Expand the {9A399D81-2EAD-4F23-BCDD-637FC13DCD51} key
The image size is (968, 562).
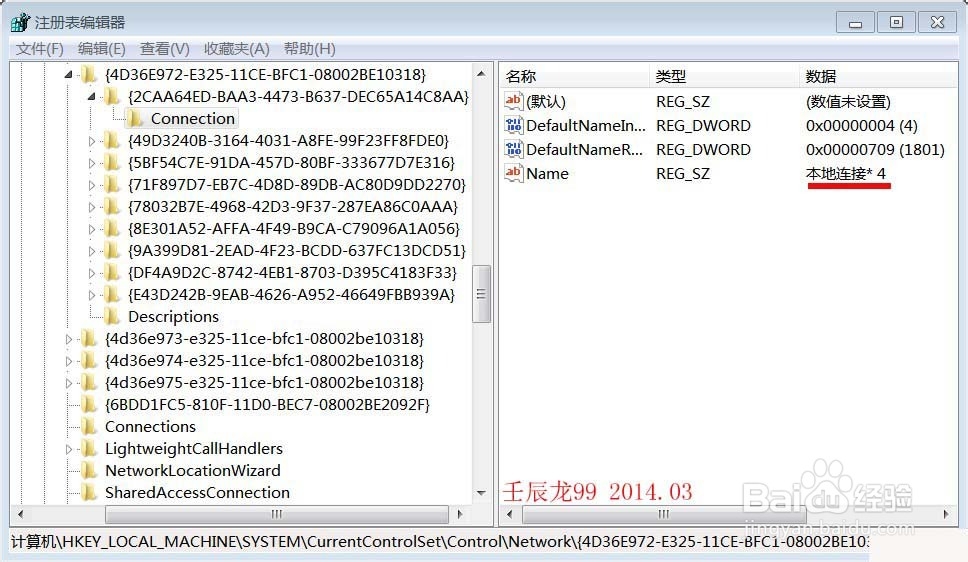pyautogui.click(x=91, y=251)
